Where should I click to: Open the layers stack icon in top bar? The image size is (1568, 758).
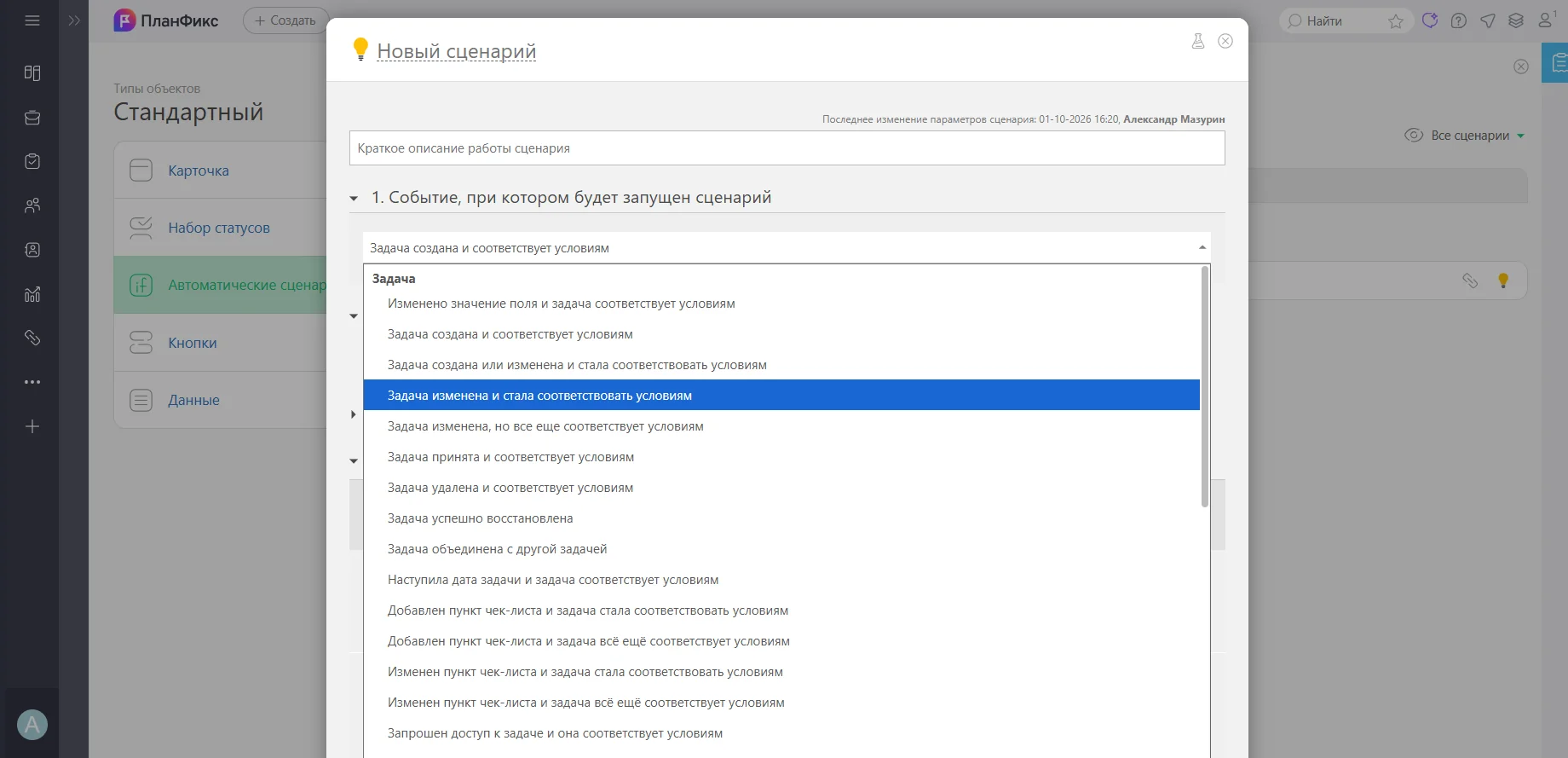[x=1516, y=20]
